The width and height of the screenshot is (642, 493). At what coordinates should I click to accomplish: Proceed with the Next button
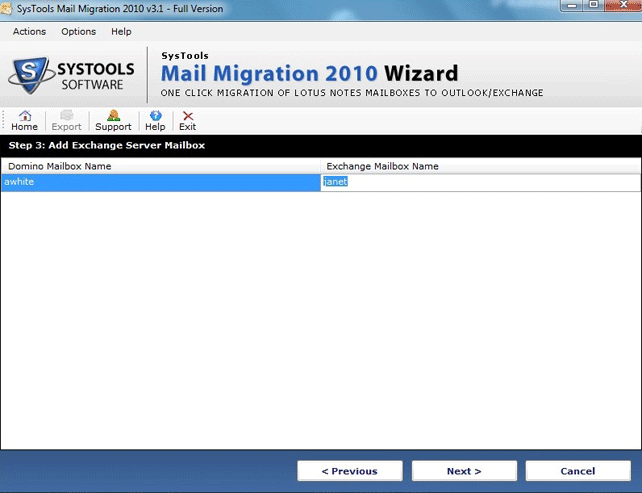click(x=464, y=471)
